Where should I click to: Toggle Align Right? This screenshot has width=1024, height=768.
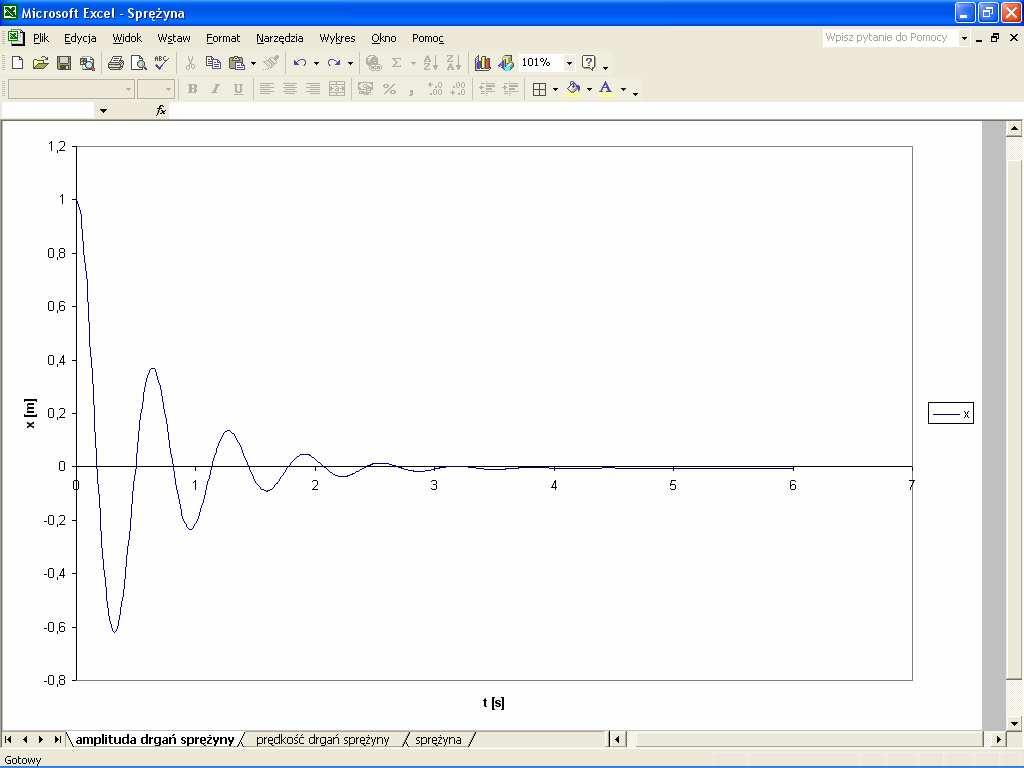coord(313,89)
